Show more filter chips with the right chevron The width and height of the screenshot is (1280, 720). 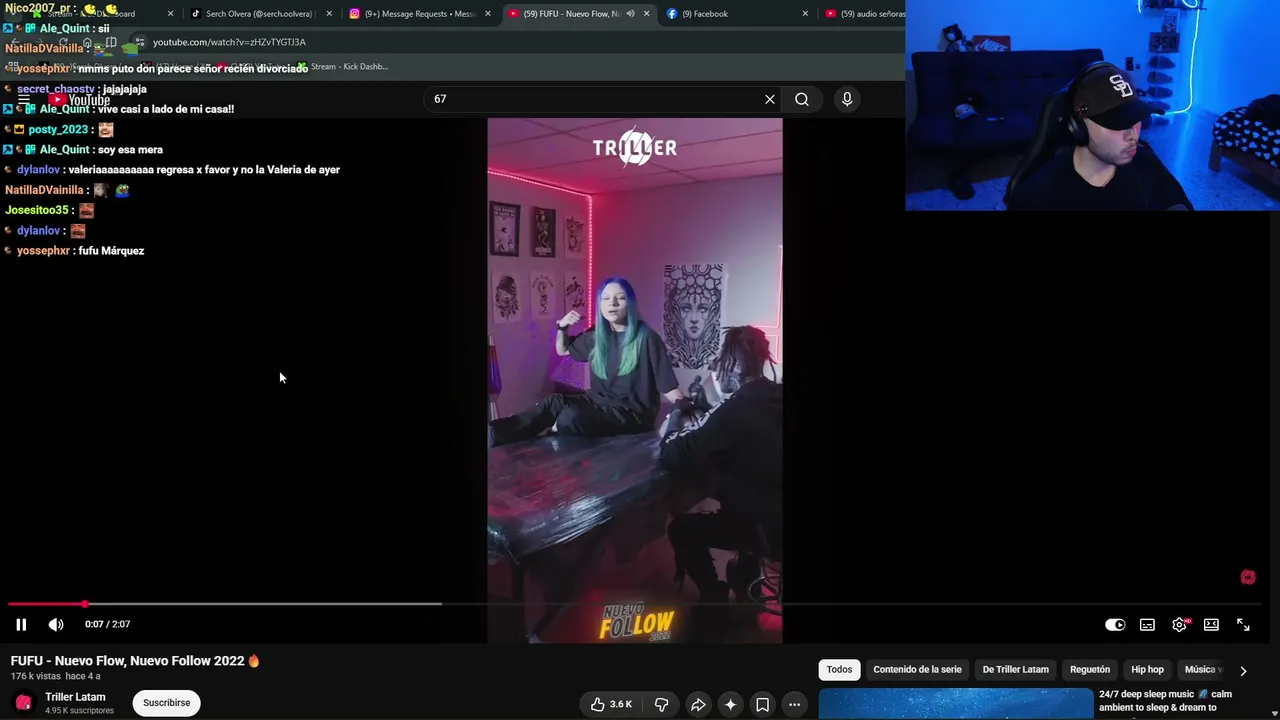coord(1243,670)
